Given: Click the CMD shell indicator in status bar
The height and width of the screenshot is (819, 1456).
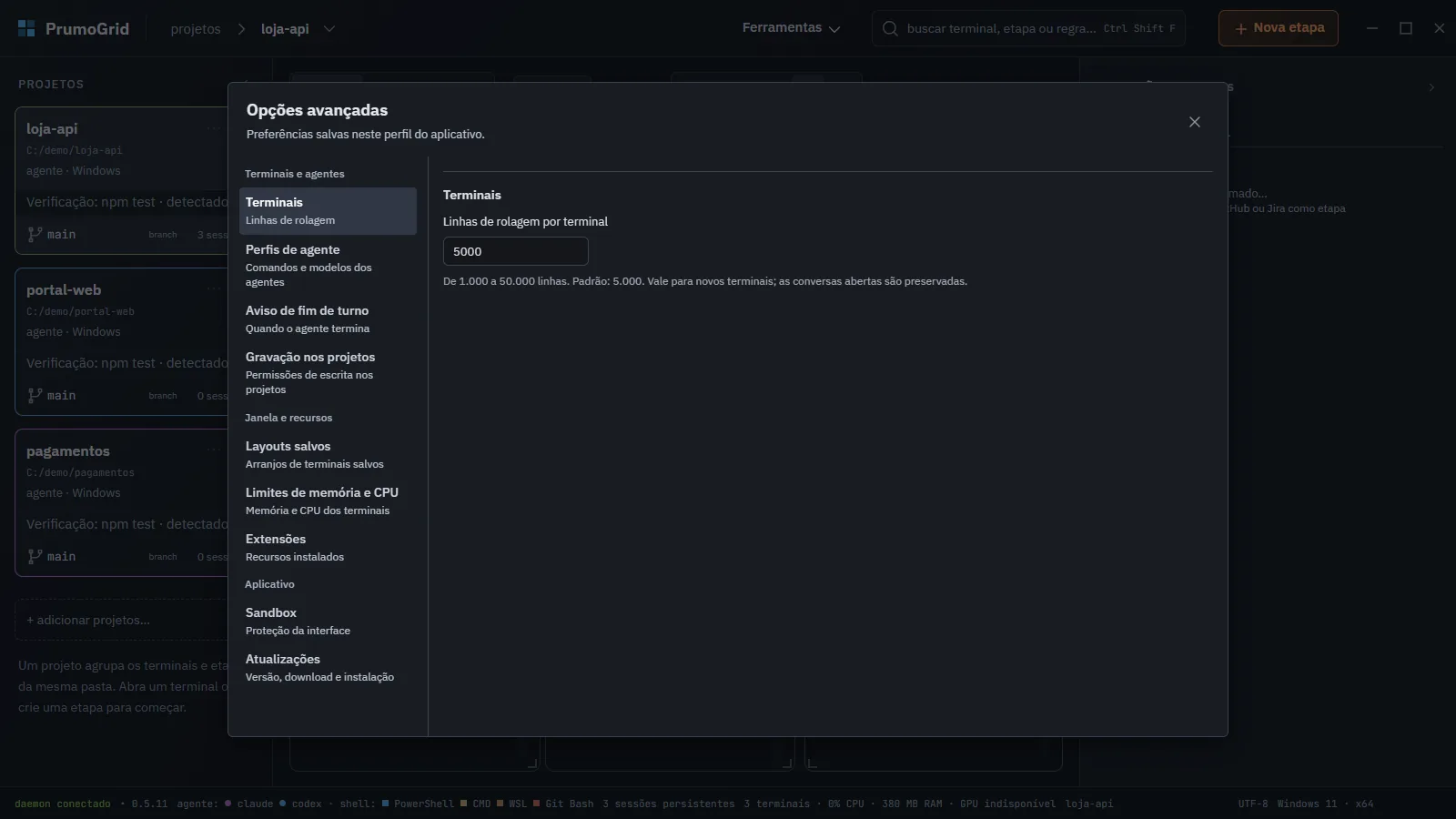Looking at the screenshot, I should [x=475, y=804].
